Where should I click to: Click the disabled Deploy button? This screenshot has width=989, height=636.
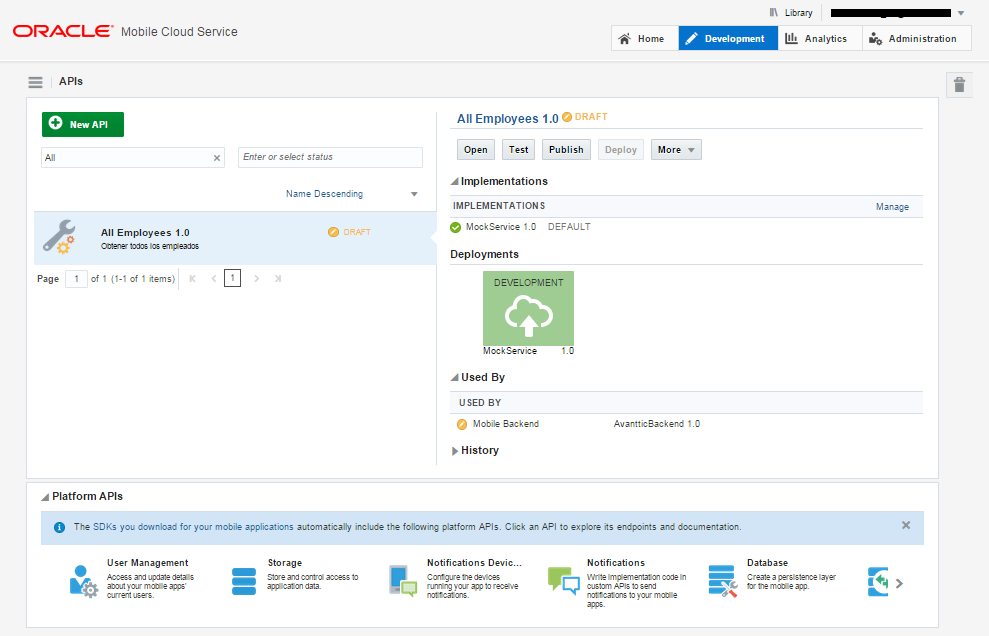[621, 150]
